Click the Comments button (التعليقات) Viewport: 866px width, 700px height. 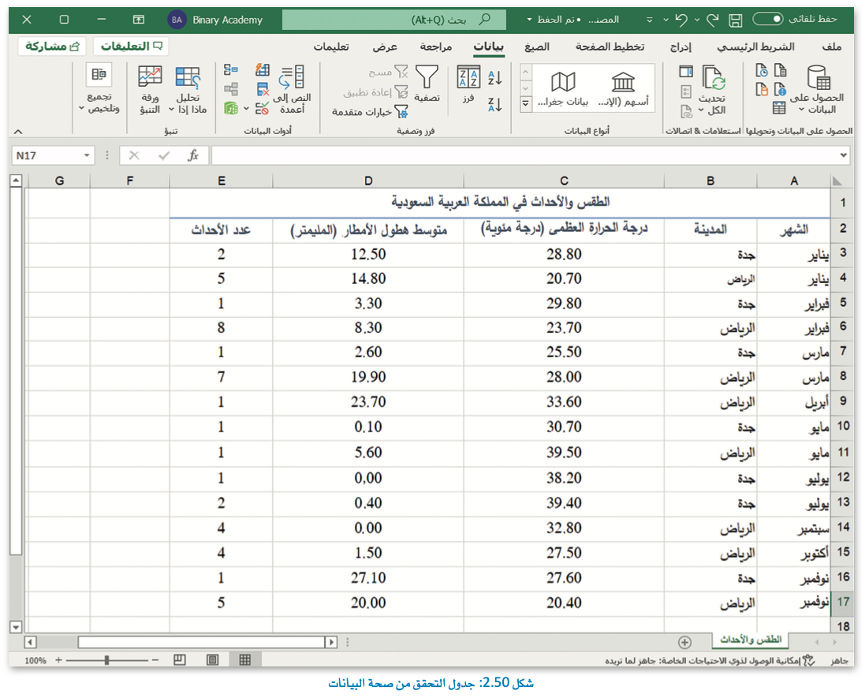[131, 46]
